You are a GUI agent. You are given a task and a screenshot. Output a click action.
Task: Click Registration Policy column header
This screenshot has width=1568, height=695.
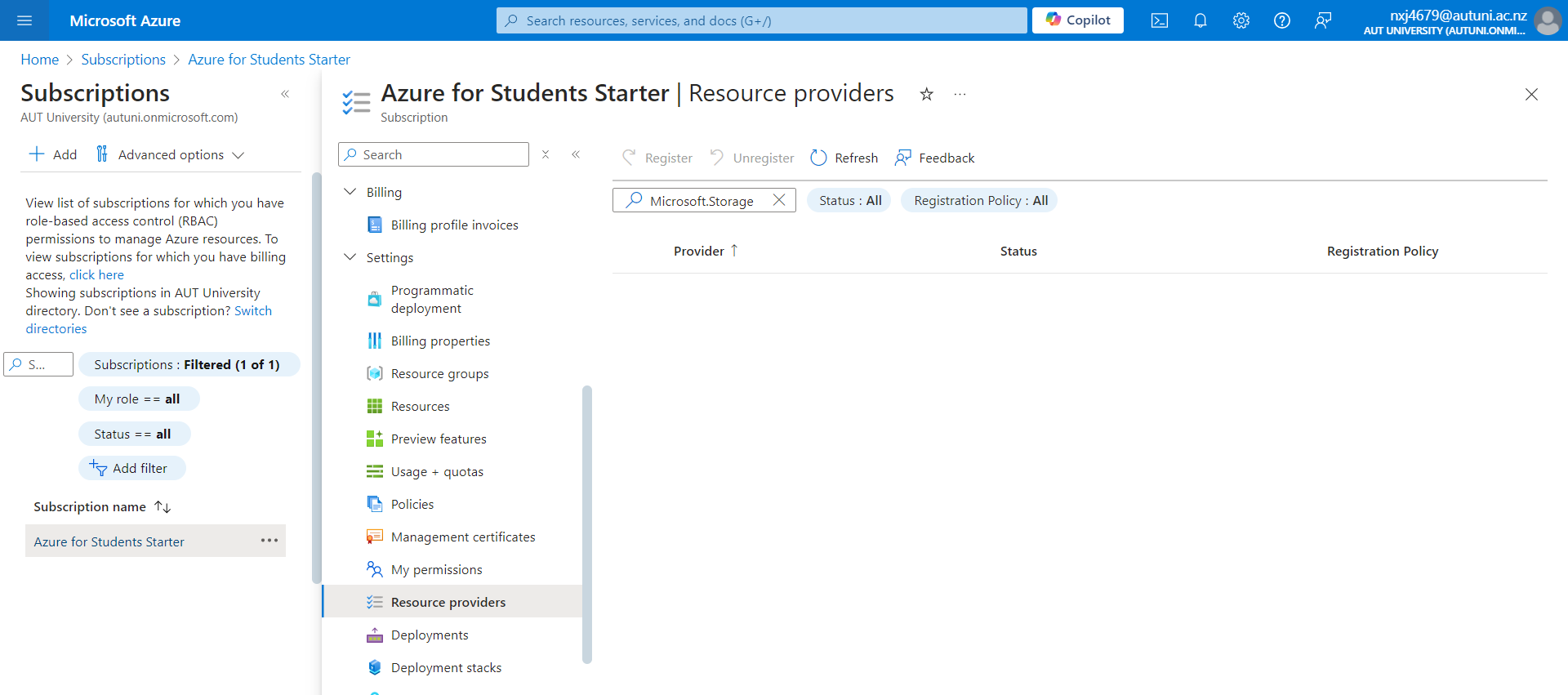point(1383,251)
